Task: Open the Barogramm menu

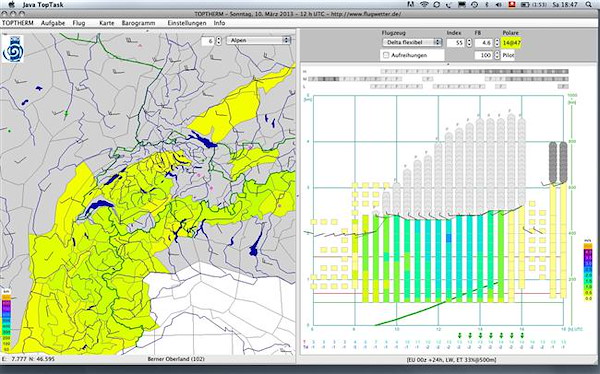Action: [x=139, y=23]
